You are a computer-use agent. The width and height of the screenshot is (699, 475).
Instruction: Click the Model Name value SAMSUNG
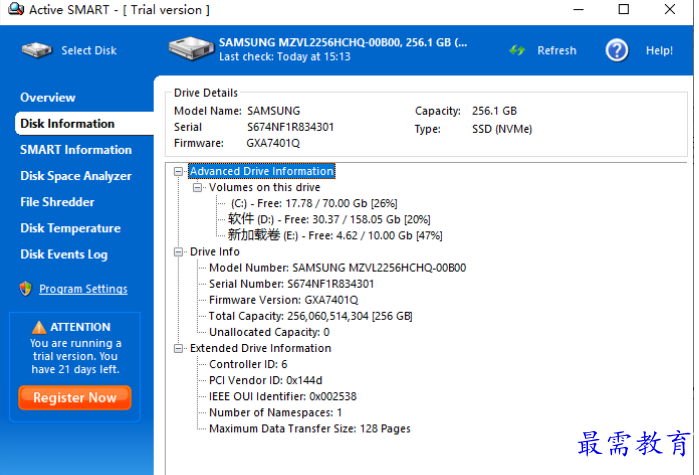274,111
